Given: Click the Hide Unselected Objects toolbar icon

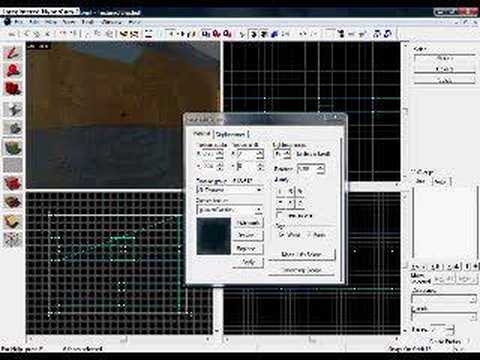Looking at the screenshot, I should pos(217,34).
